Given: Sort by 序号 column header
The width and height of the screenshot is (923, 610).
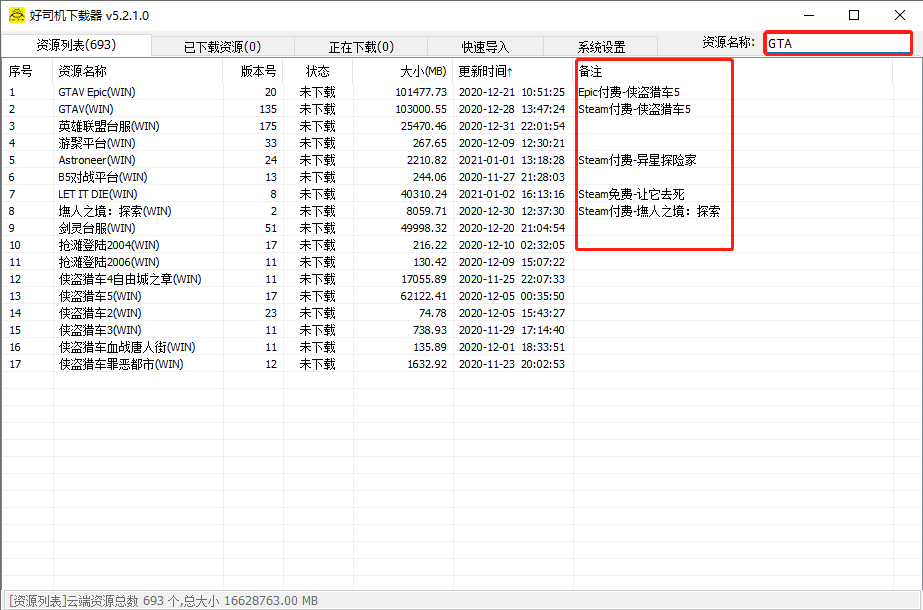Looking at the screenshot, I should 27,71.
